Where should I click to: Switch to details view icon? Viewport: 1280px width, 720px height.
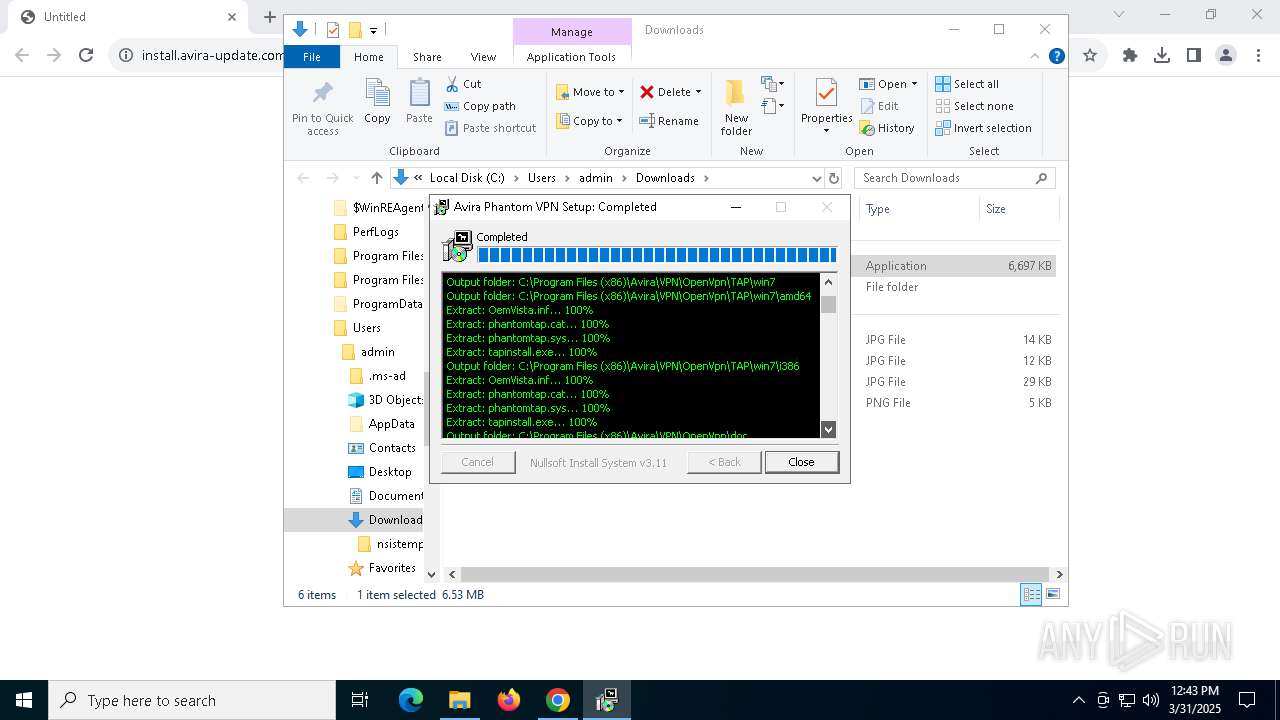[1031, 594]
